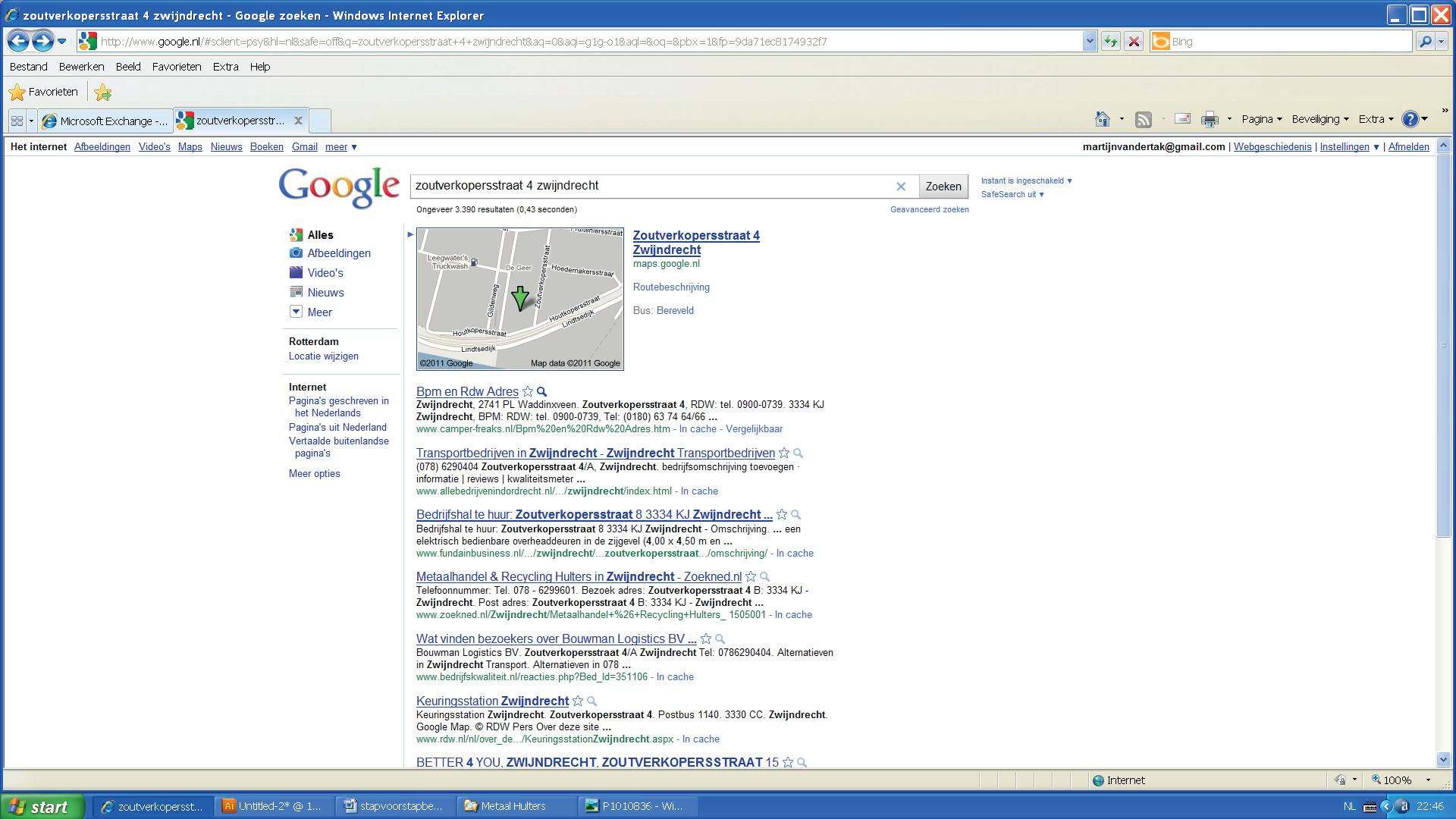This screenshot has width=1456, height=819.
Task: Star the 'Bpm en Rdw Adres' result
Action: click(x=528, y=392)
